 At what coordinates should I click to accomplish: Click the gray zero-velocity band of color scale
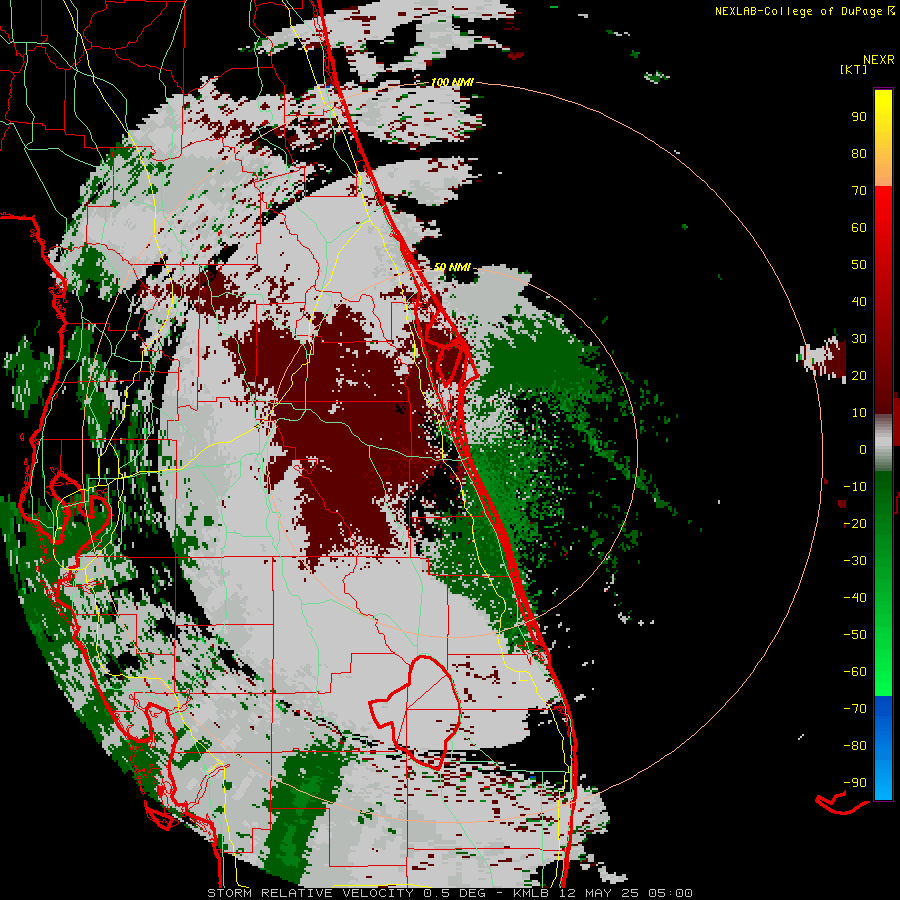pos(883,443)
